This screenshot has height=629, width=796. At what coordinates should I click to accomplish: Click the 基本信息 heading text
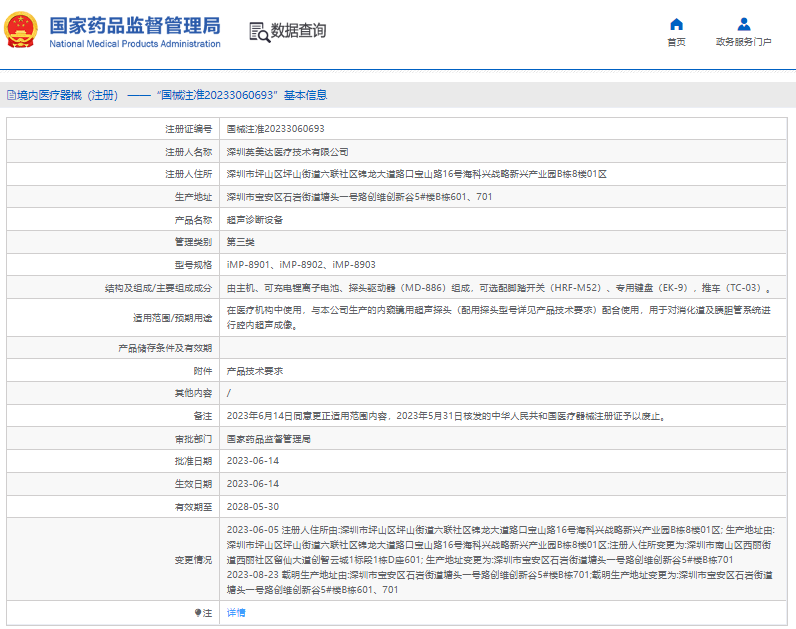click(306, 95)
